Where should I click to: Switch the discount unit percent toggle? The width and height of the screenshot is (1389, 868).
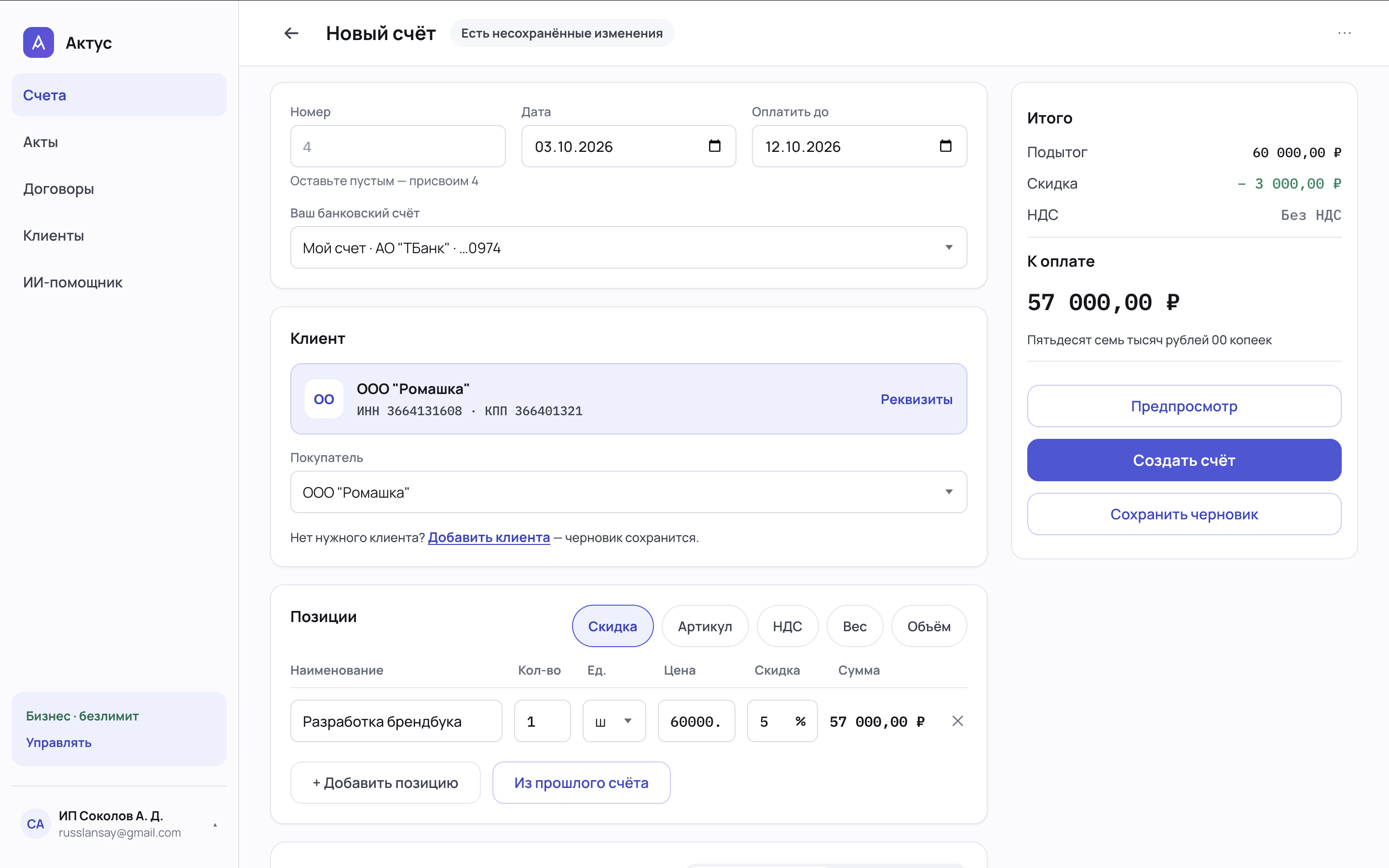pos(800,721)
